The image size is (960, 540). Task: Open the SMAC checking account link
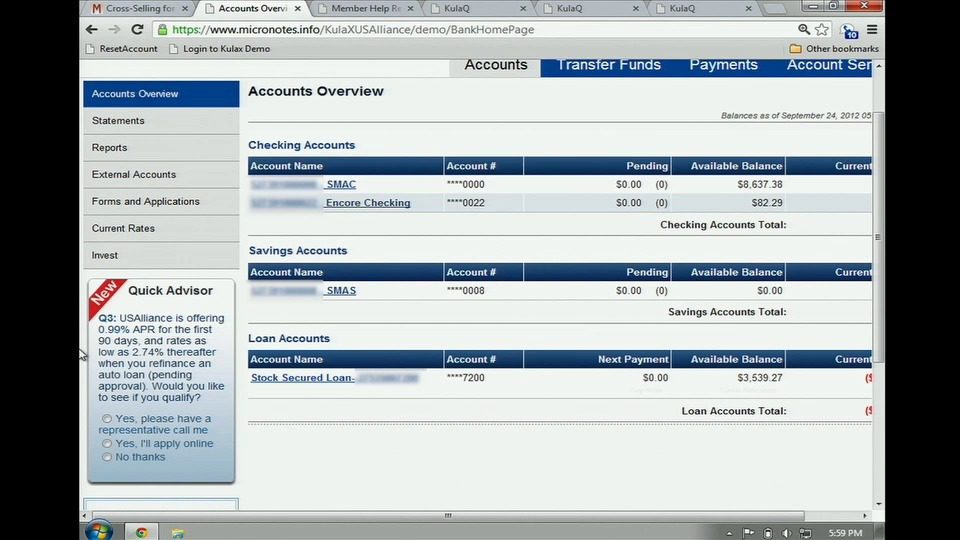[x=340, y=184]
